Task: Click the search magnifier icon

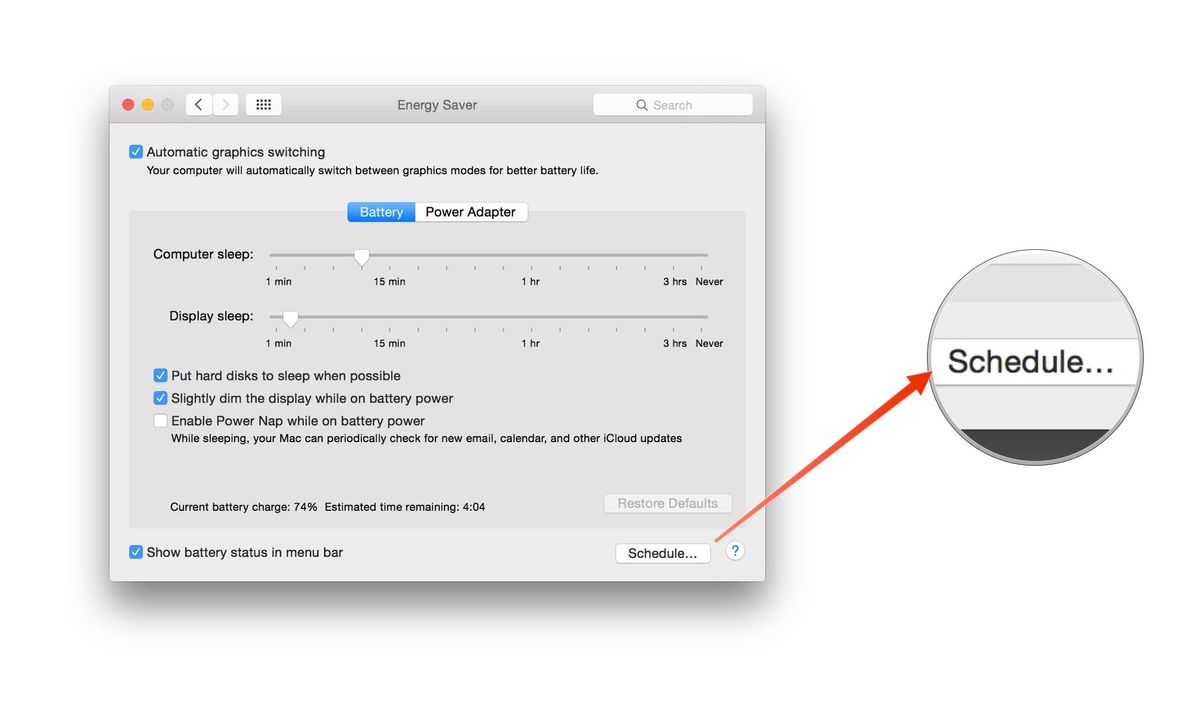Action: click(643, 104)
